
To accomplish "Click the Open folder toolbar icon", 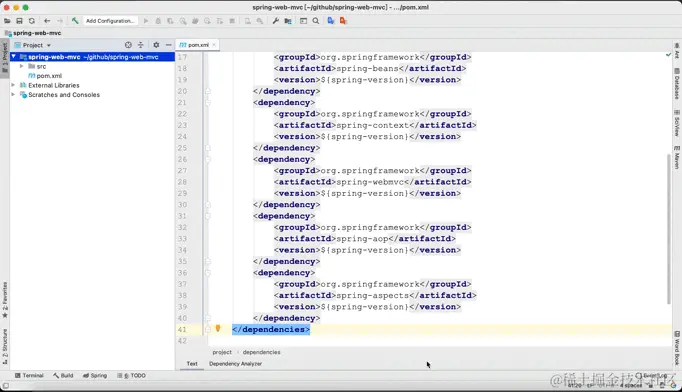I will pyautogui.click(x=7, y=21).
